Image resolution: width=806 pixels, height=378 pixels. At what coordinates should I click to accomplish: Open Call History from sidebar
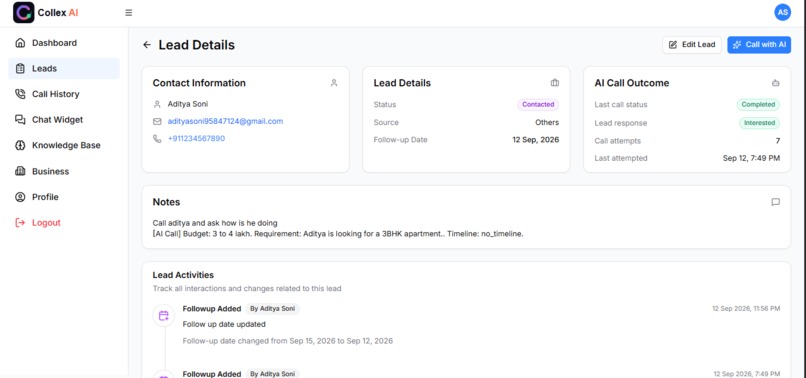64,94
